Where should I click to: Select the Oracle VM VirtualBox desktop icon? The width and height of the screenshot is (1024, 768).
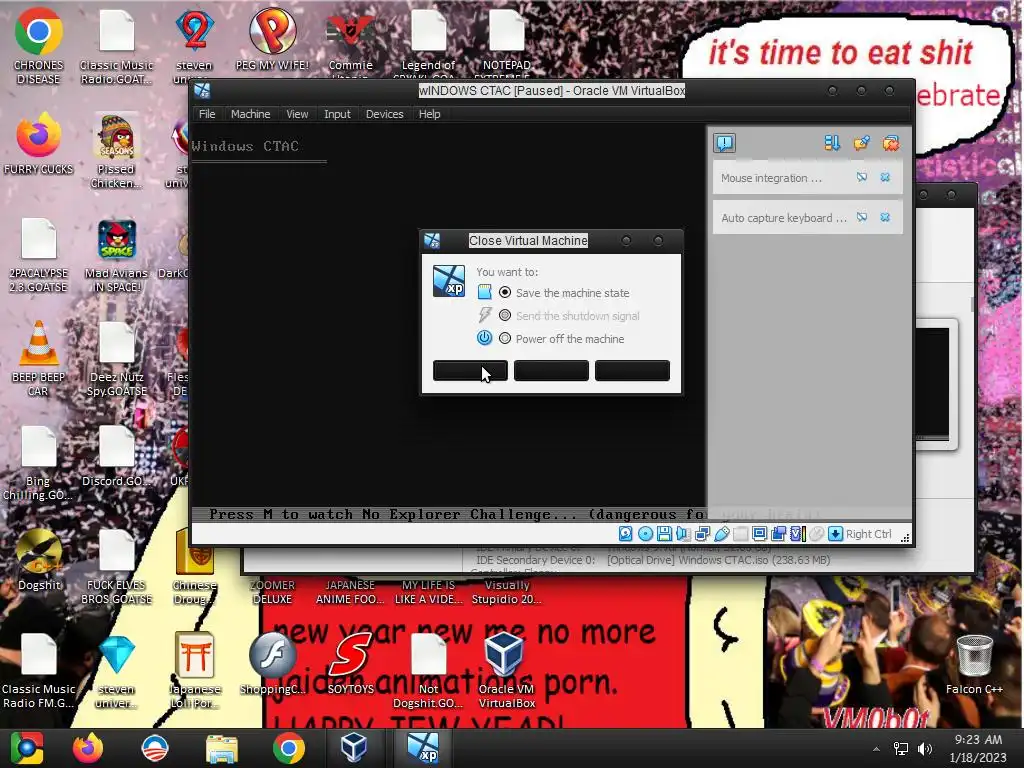point(506,670)
